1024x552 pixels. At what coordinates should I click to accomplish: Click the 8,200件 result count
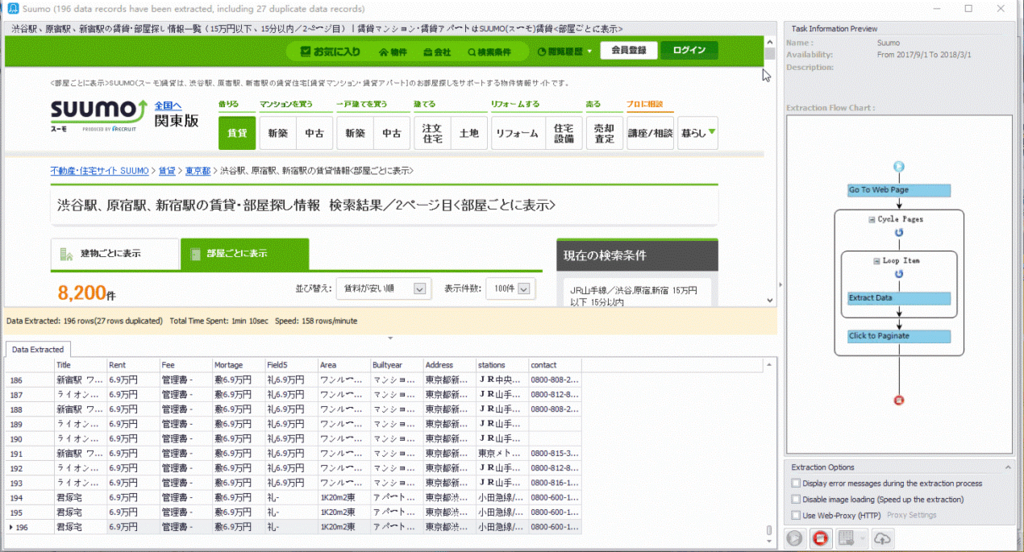tap(86, 293)
